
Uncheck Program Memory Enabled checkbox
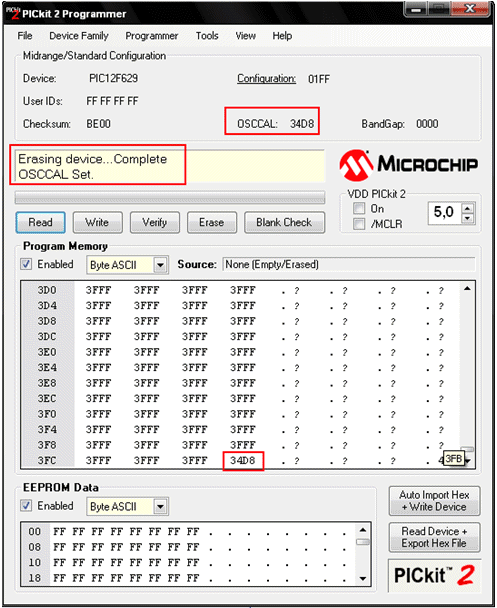tap(26, 264)
